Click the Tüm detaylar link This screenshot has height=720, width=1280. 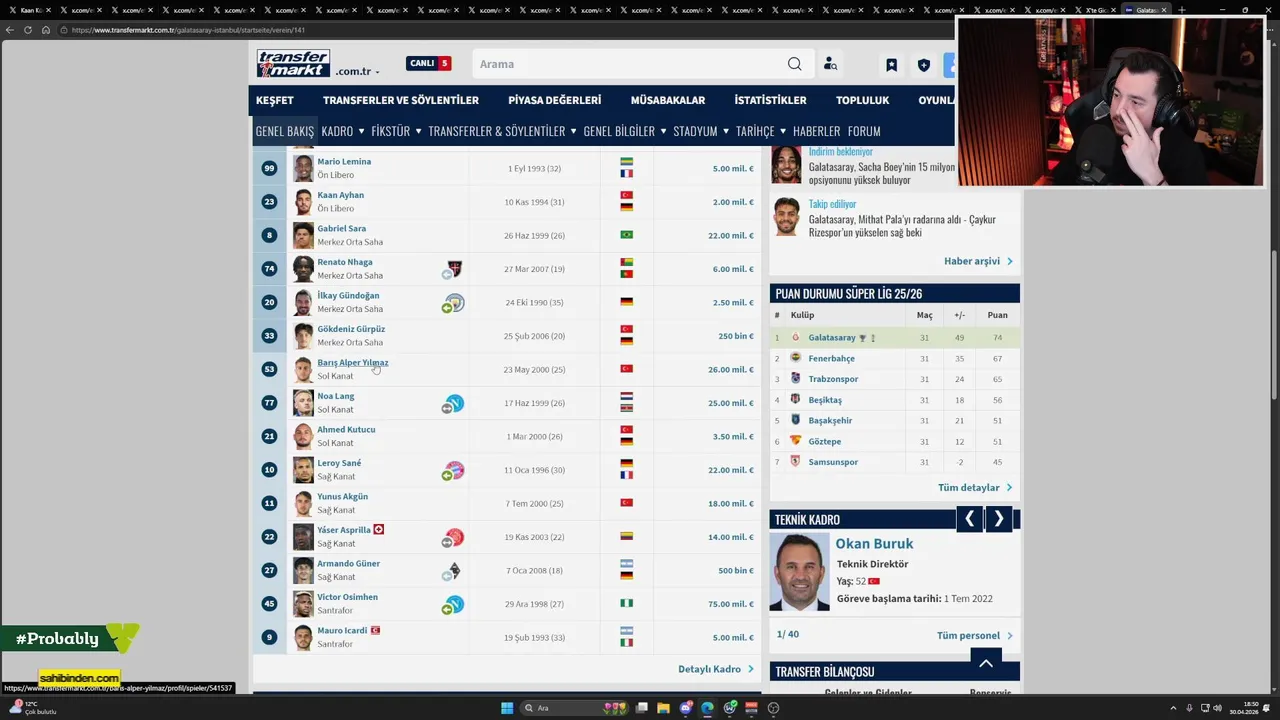click(x=975, y=488)
